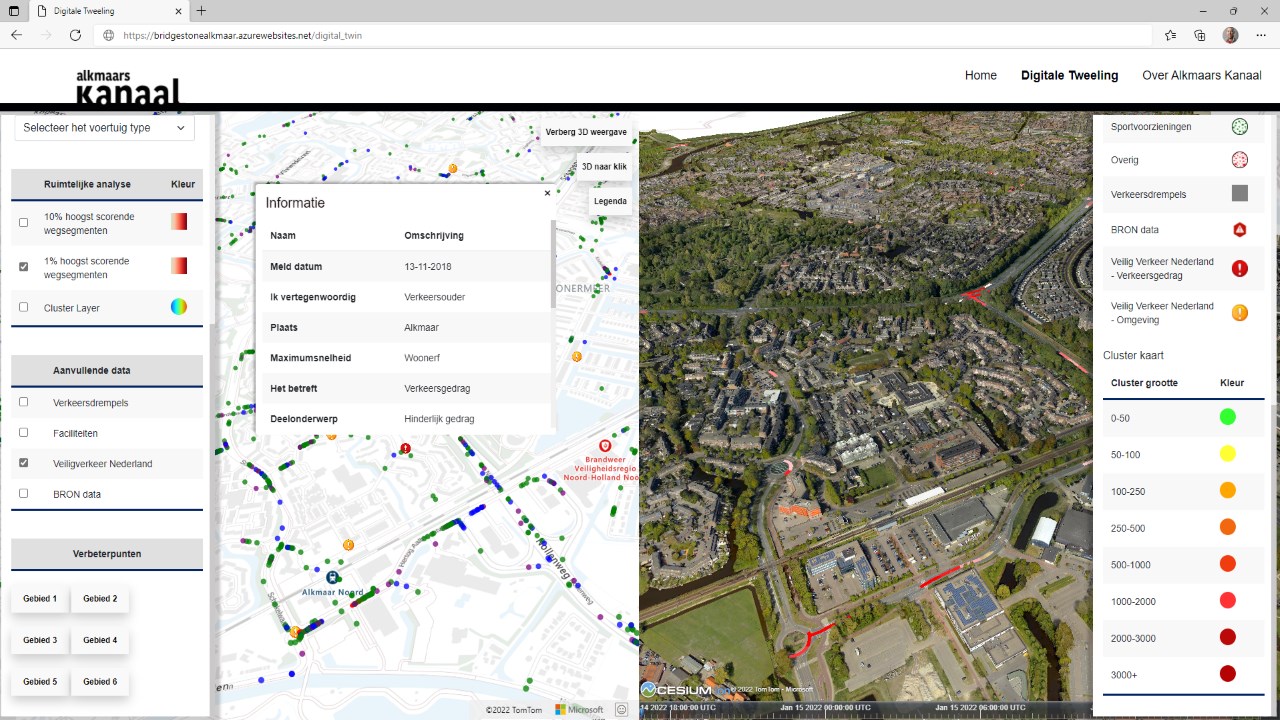Click the Alkmaar Noord train station map icon
Viewport: 1280px width, 720px height.
tap(332, 577)
